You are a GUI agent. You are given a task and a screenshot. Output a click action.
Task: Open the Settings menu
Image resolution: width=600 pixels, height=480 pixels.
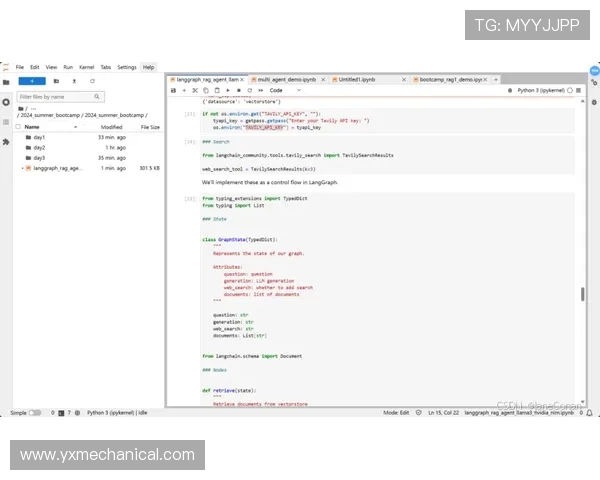[x=127, y=67]
